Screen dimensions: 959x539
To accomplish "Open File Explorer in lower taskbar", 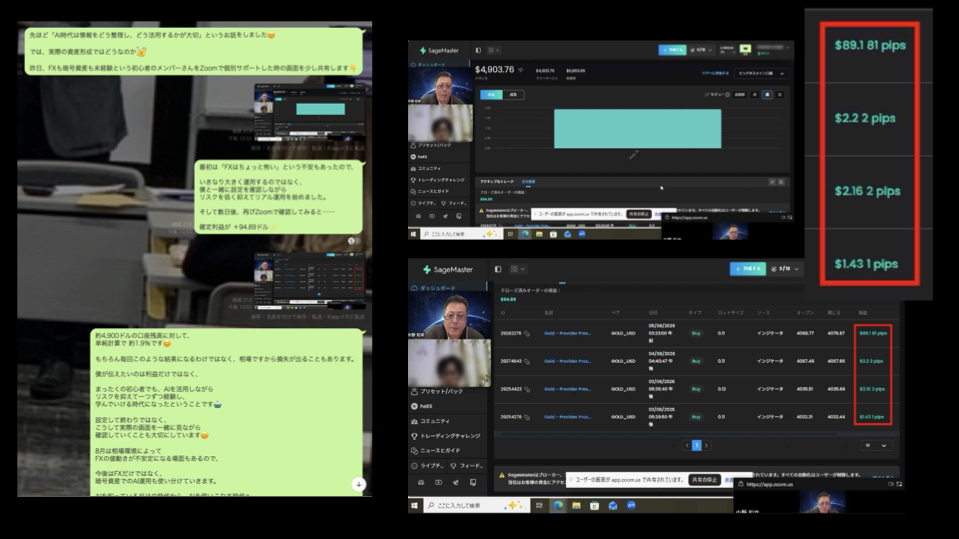I will coord(576,505).
